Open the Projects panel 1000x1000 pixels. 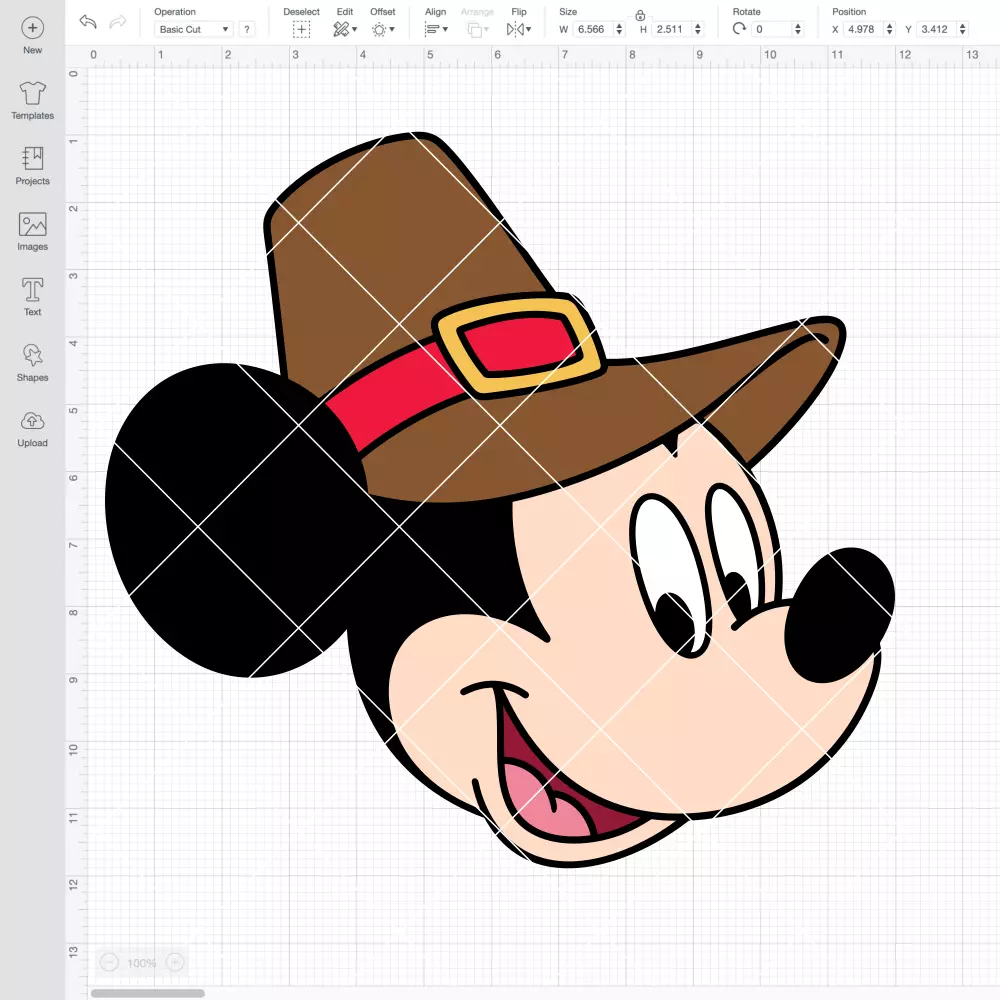tap(33, 166)
